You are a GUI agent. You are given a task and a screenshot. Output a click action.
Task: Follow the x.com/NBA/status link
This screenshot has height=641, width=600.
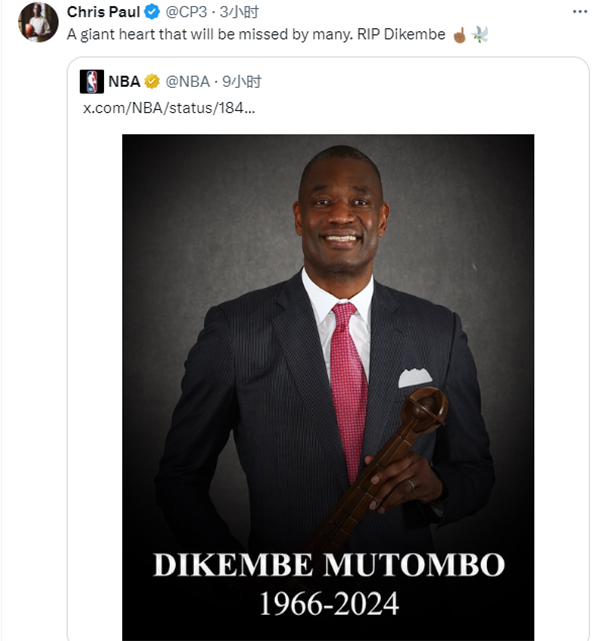click(168, 106)
